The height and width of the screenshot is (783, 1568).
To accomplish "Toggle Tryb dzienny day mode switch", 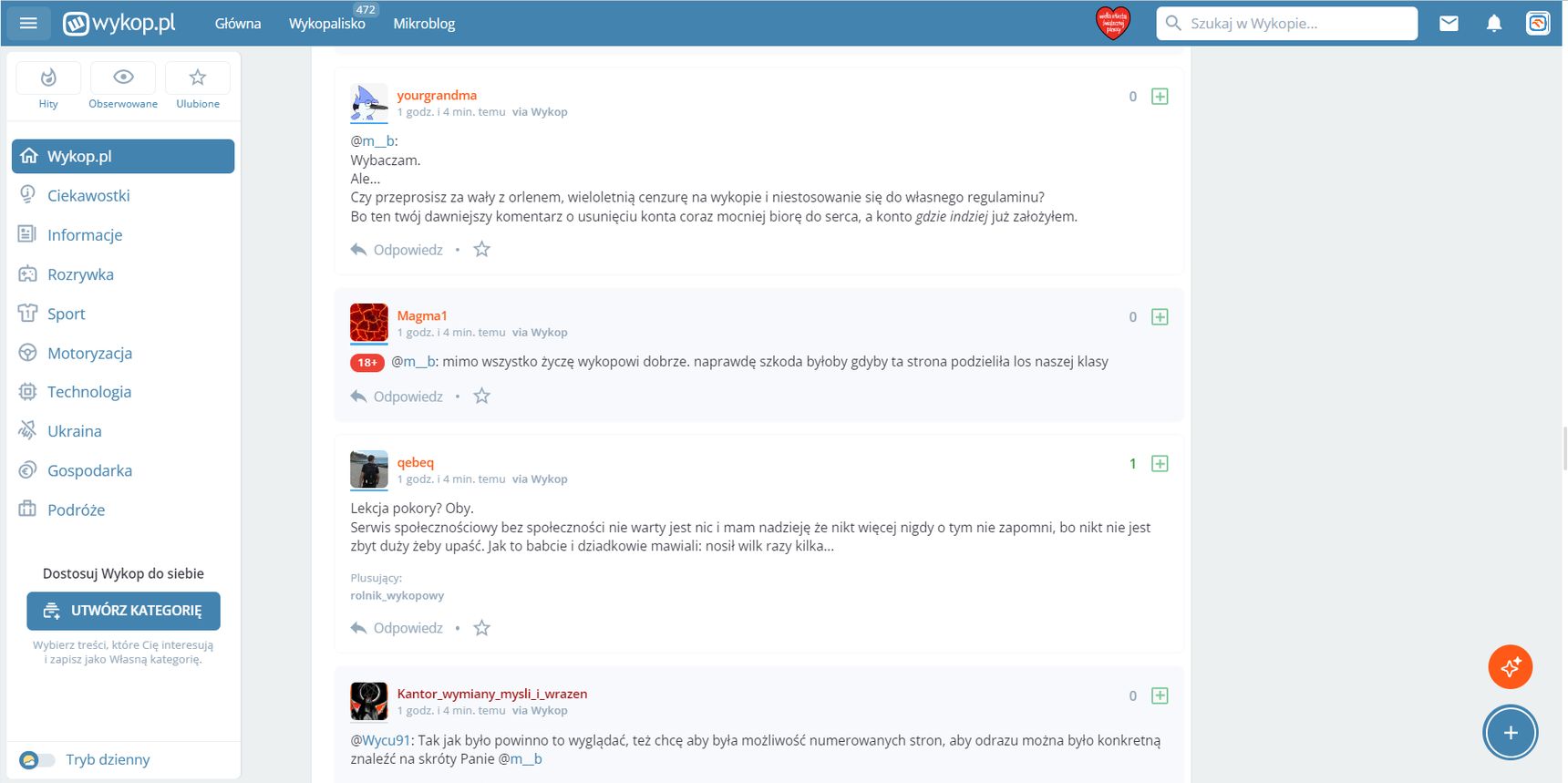I will [x=36, y=760].
